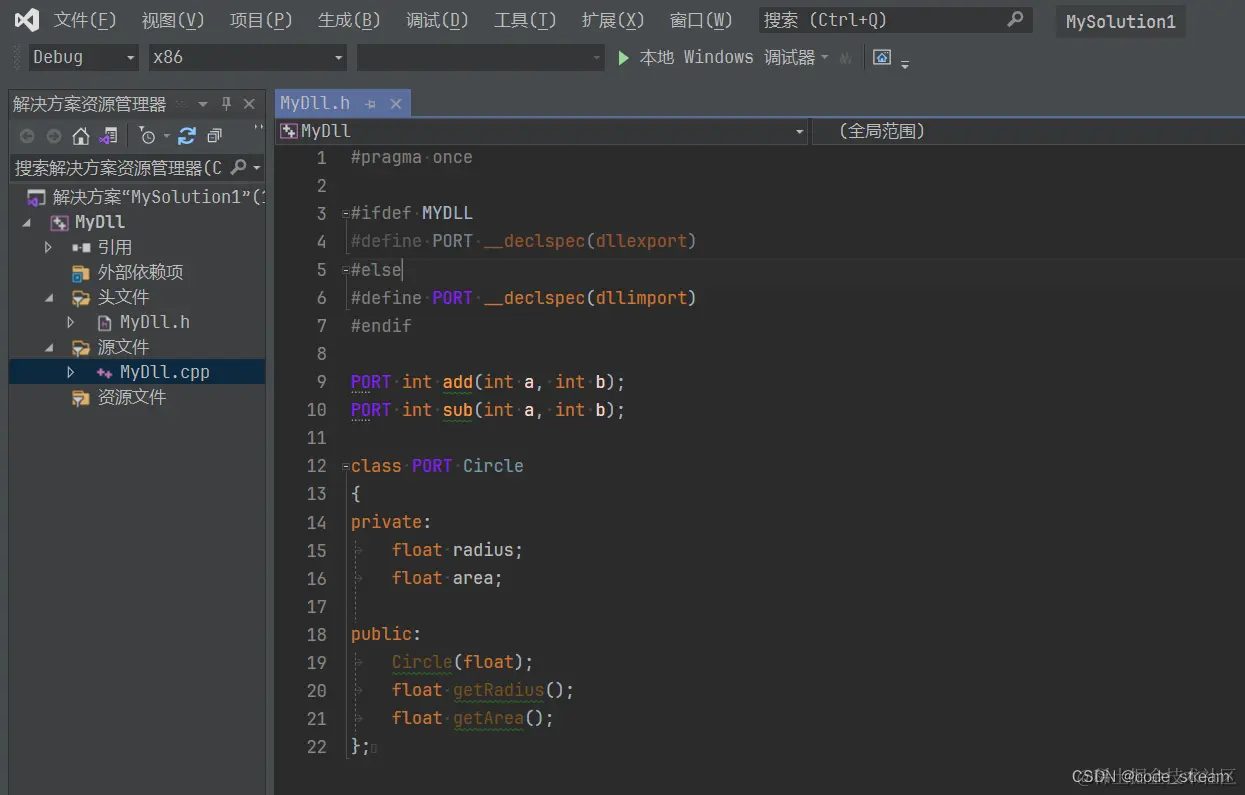Show more Solution Explorer toolbar buttons overflow
Viewport: 1245px width, 795px height.
click(x=259, y=129)
